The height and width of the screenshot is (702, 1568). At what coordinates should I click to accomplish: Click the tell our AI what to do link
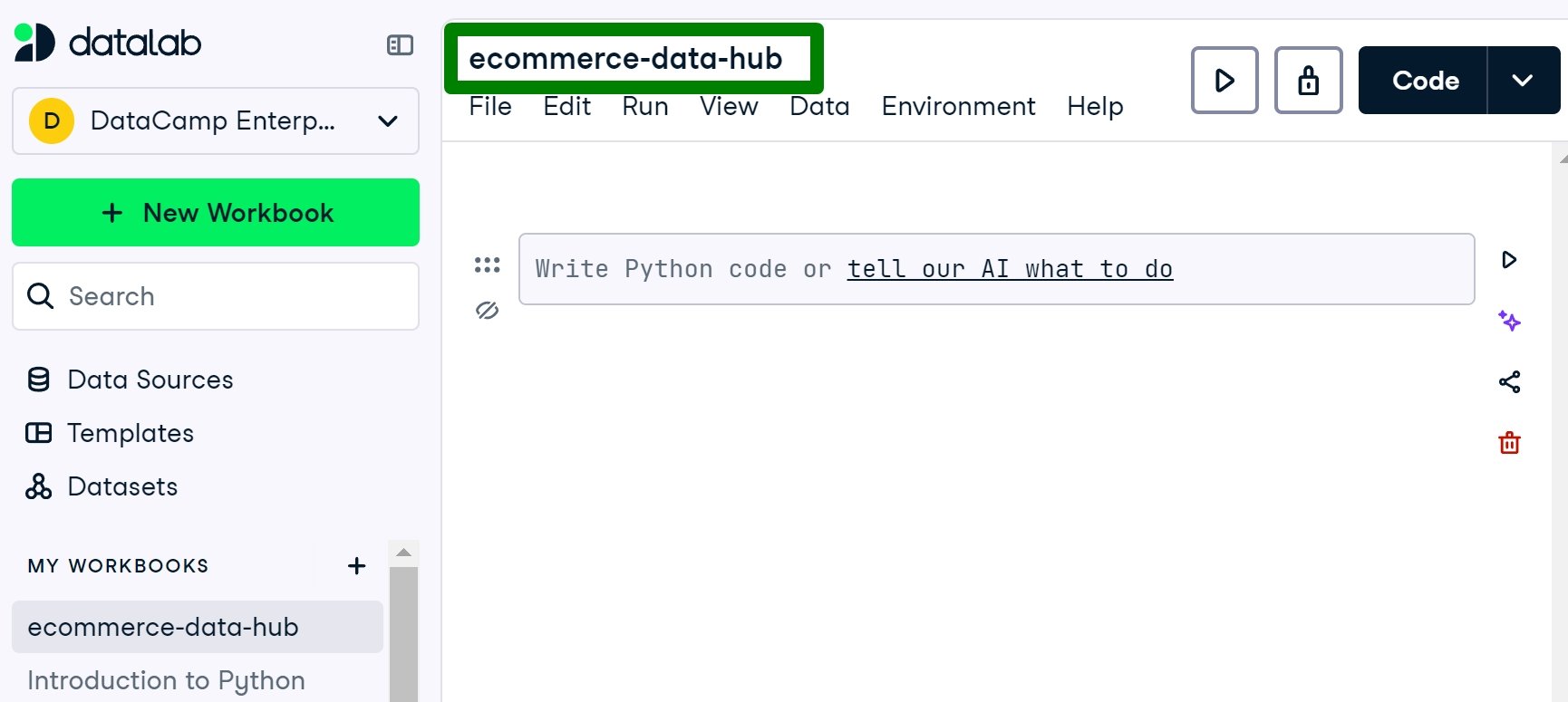(1010, 269)
